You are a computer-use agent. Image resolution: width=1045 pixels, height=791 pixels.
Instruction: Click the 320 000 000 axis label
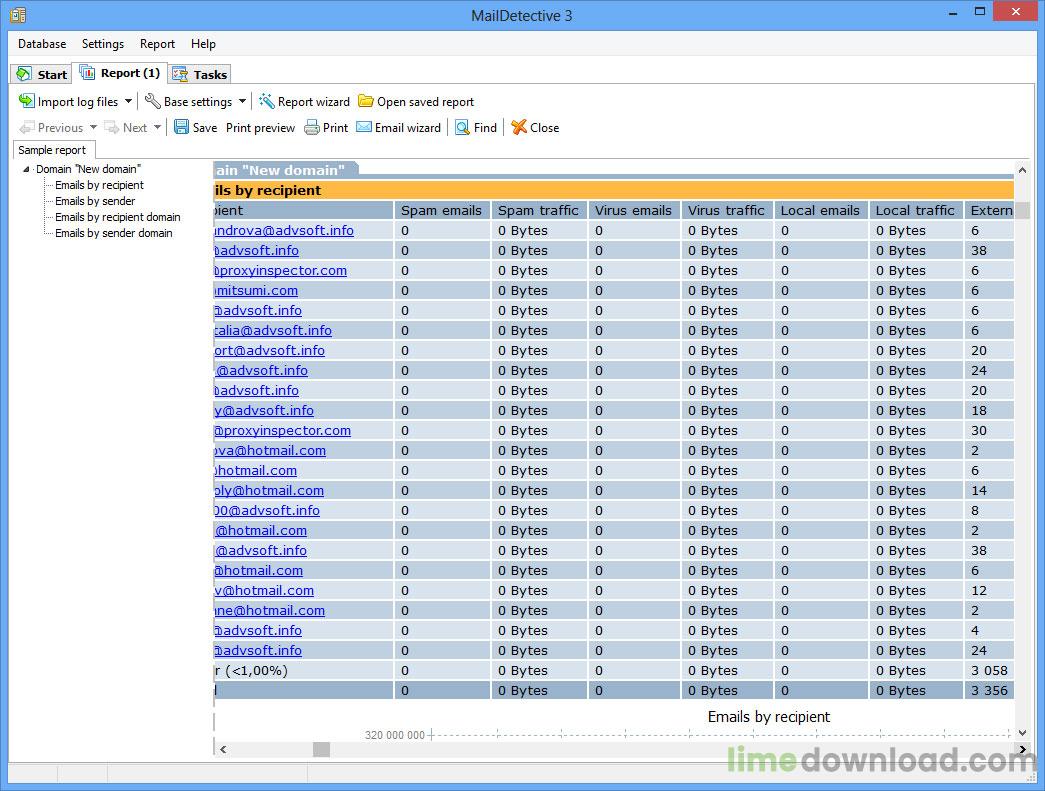[x=395, y=735]
